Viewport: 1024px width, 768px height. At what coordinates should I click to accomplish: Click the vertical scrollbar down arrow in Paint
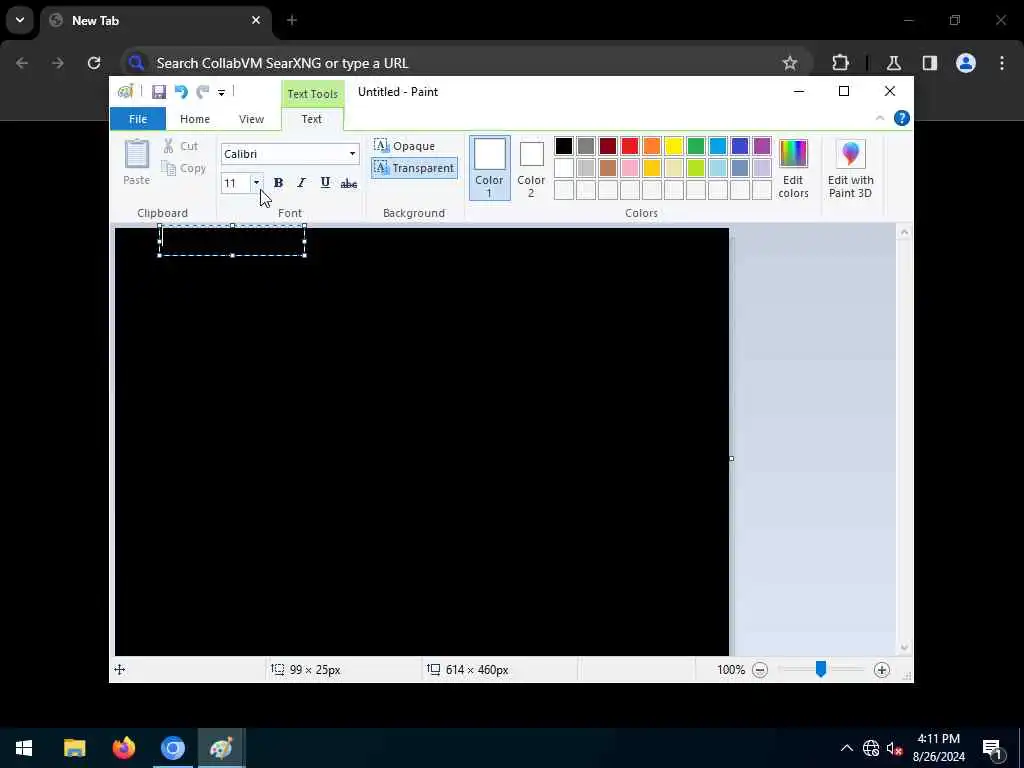904,648
